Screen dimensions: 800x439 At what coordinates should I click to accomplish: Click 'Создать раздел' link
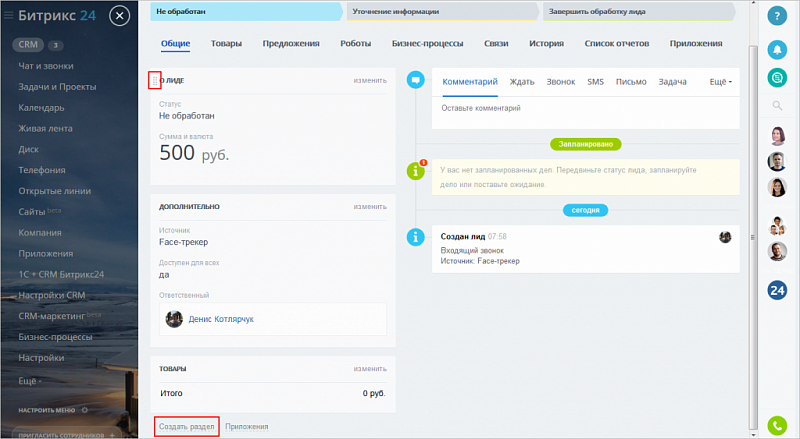coord(187,426)
